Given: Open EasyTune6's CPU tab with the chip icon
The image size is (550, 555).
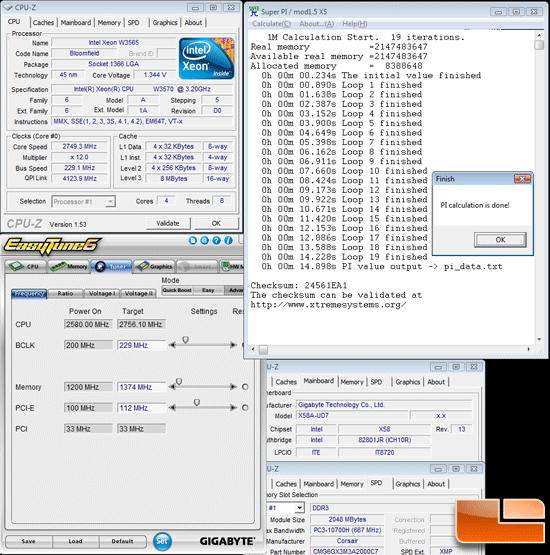Looking at the screenshot, I should tap(25, 266).
